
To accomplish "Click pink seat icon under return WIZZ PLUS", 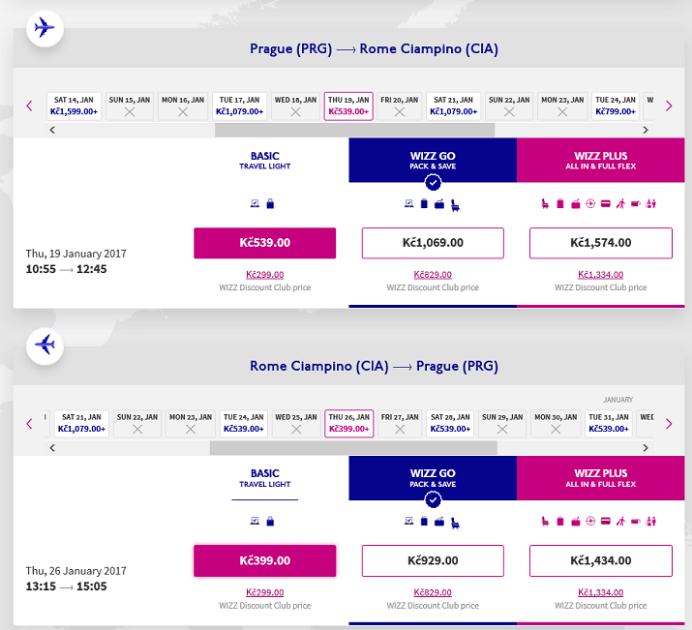I will 545,521.
